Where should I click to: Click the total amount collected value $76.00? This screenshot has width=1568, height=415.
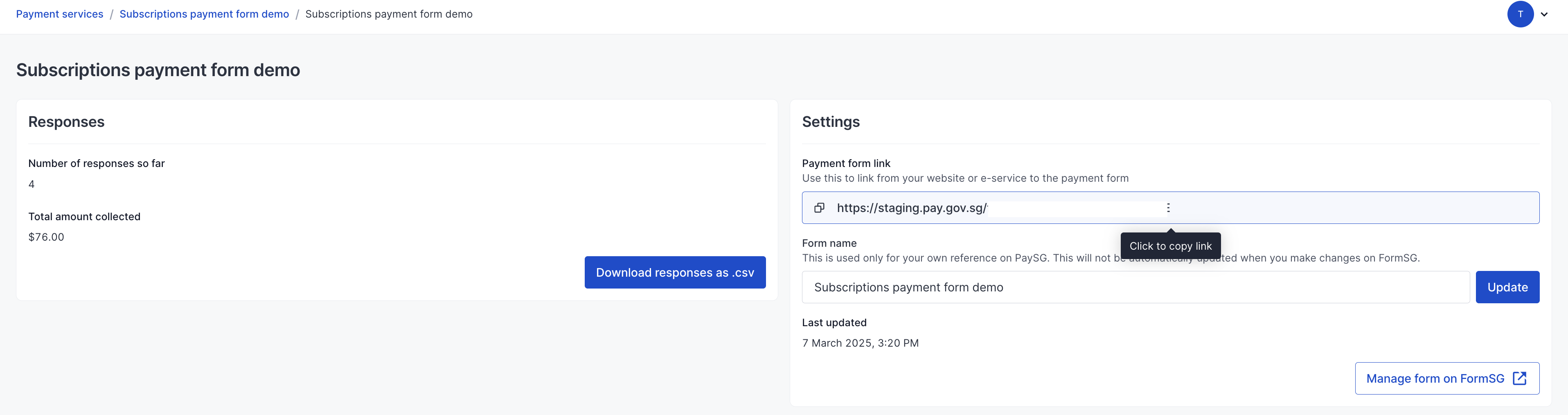click(x=46, y=237)
